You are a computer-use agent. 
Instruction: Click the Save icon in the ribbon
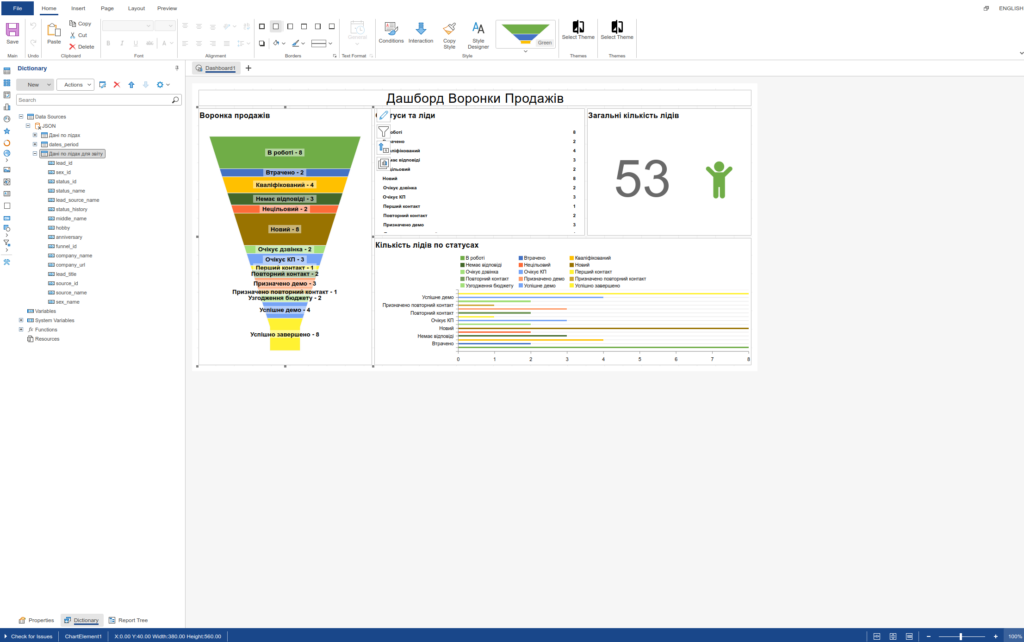click(12, 30)
